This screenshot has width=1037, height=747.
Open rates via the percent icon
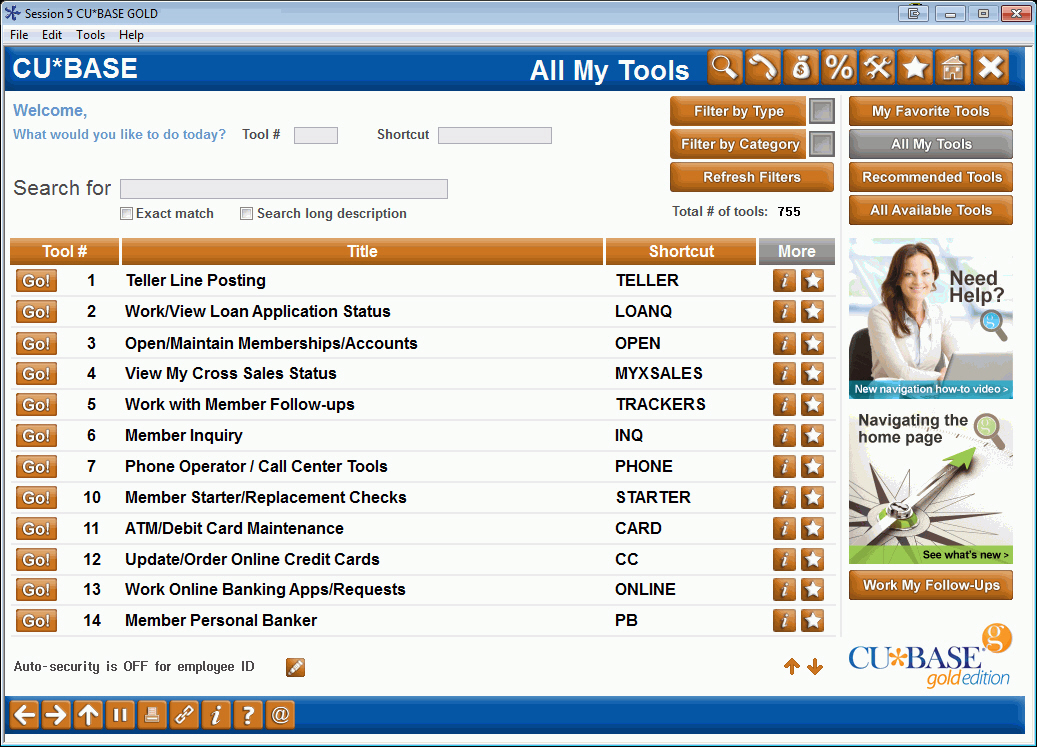click(x=839, y=68)
